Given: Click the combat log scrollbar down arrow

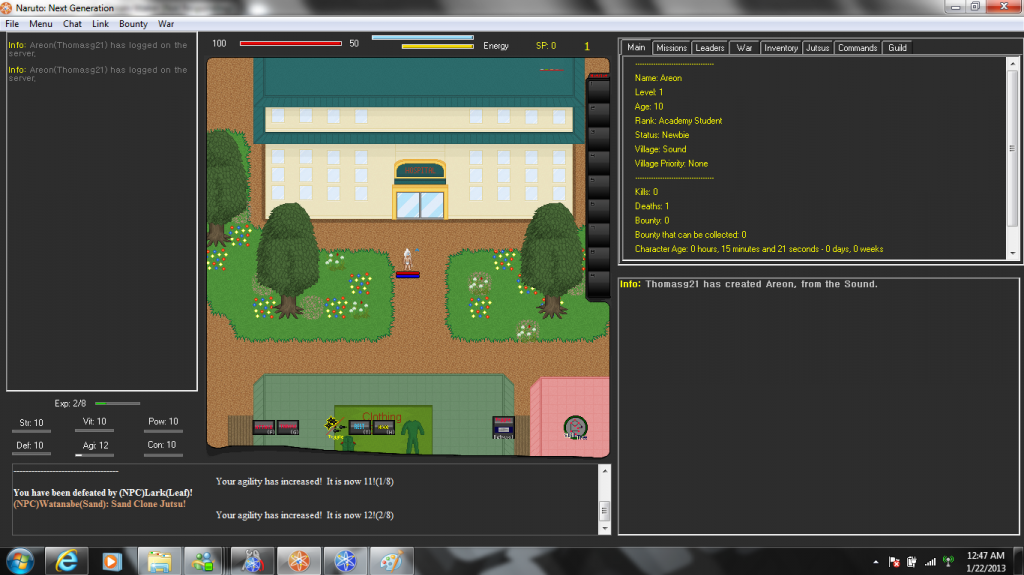Looking at the screenshot, I should pos(605,528).
